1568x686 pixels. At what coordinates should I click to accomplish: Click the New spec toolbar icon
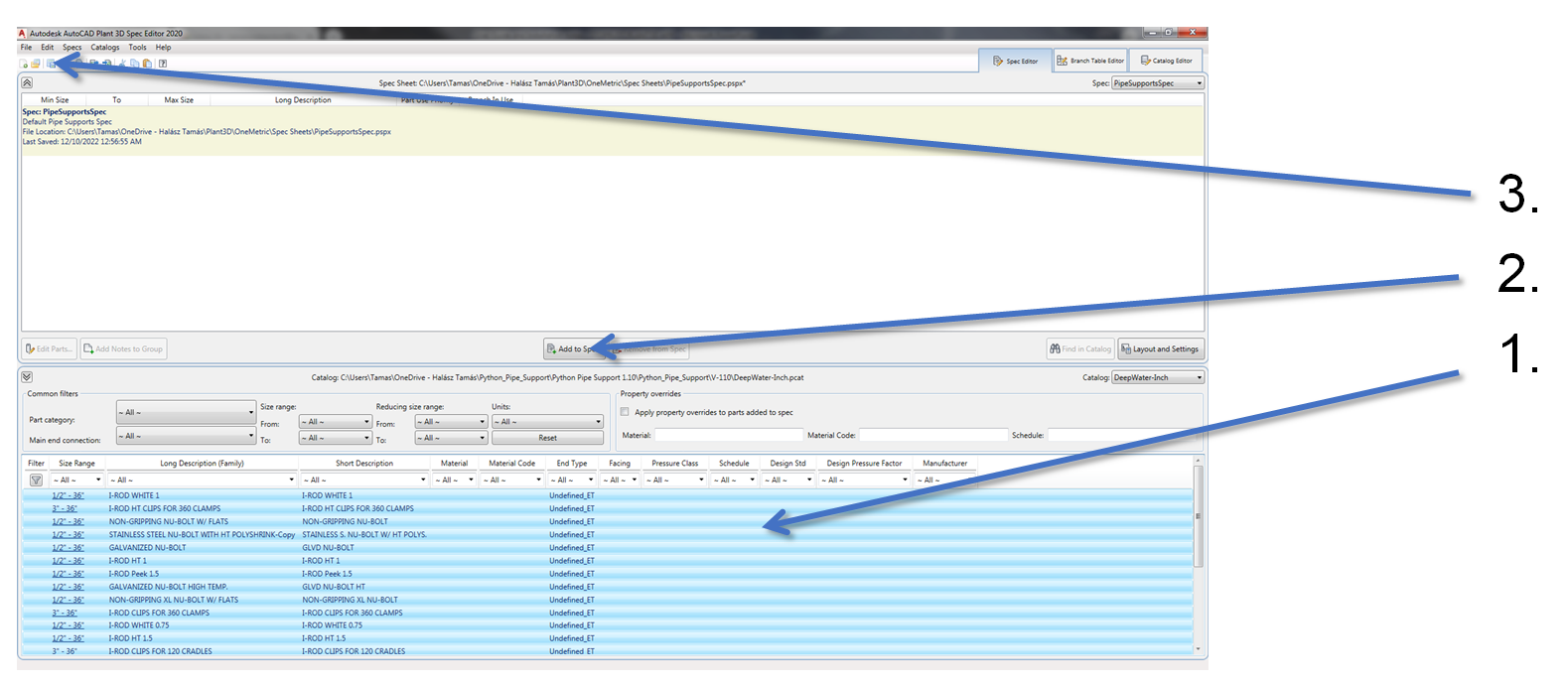point(24,64)
